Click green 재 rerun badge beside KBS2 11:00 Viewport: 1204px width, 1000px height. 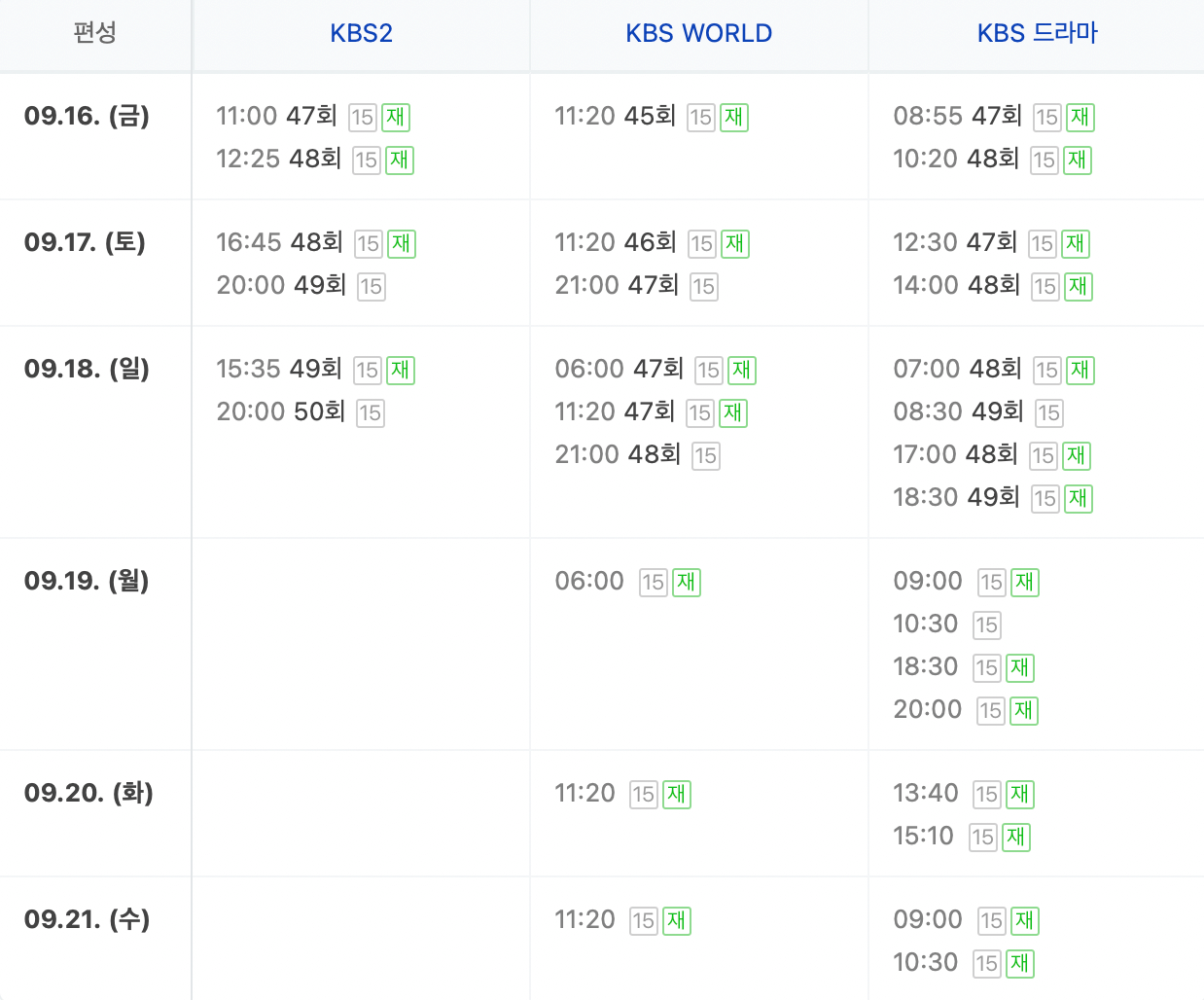pyautogui.click(x=396, y=118)
